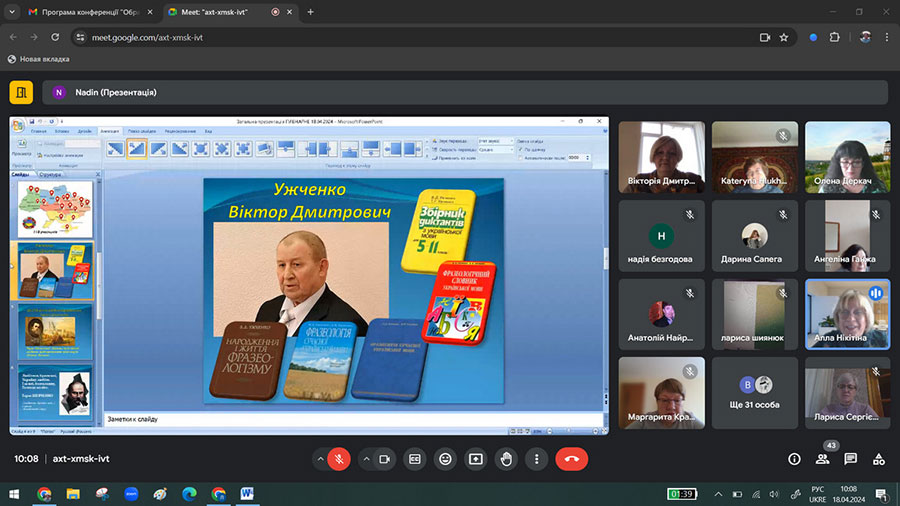Unmute the microphone

pyautogui.click(x=339, y=459)
